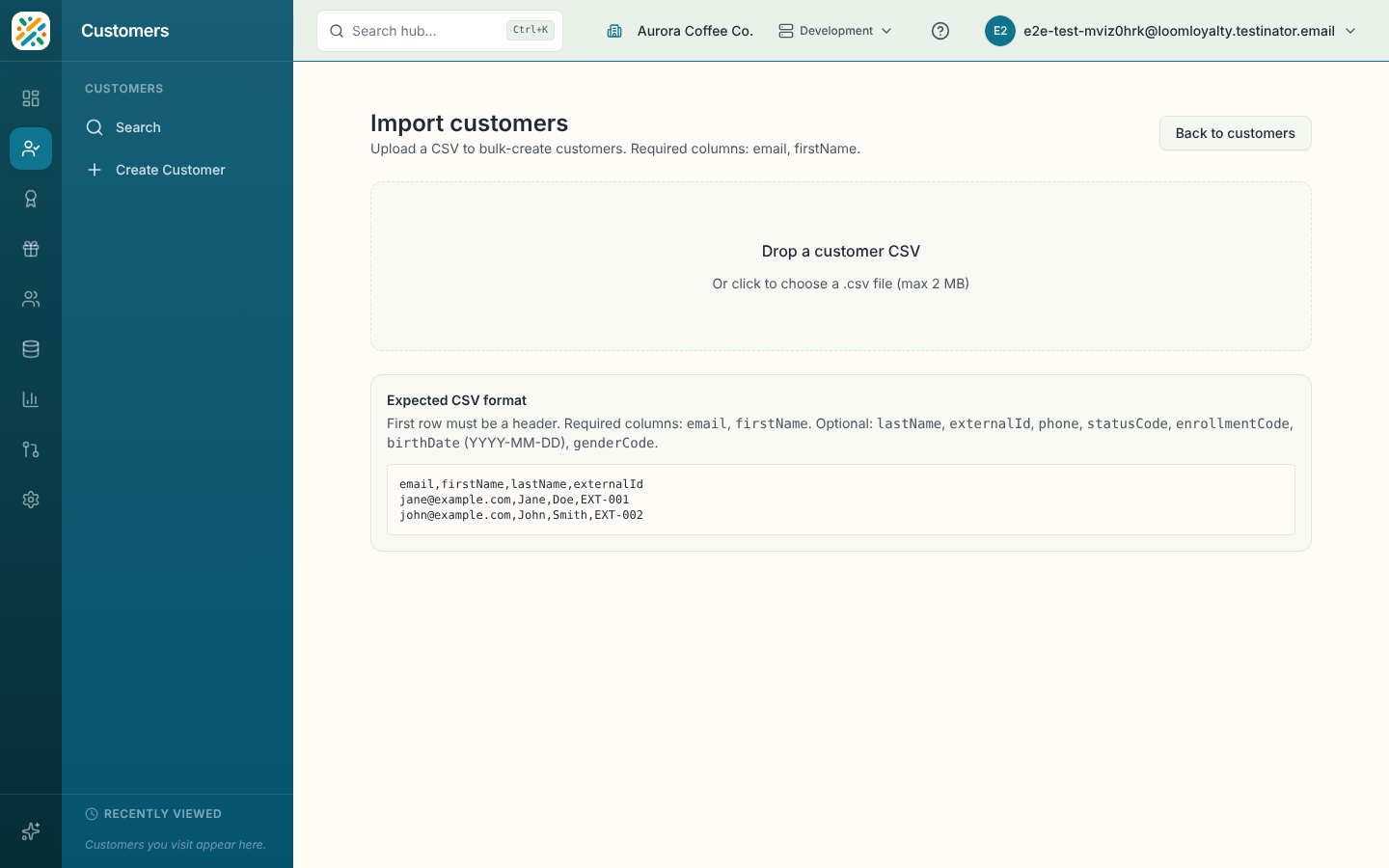This screenshot has height=868, width=1389.
Task: Click the magnifier icon in search hub
Action: coord(337,31)
